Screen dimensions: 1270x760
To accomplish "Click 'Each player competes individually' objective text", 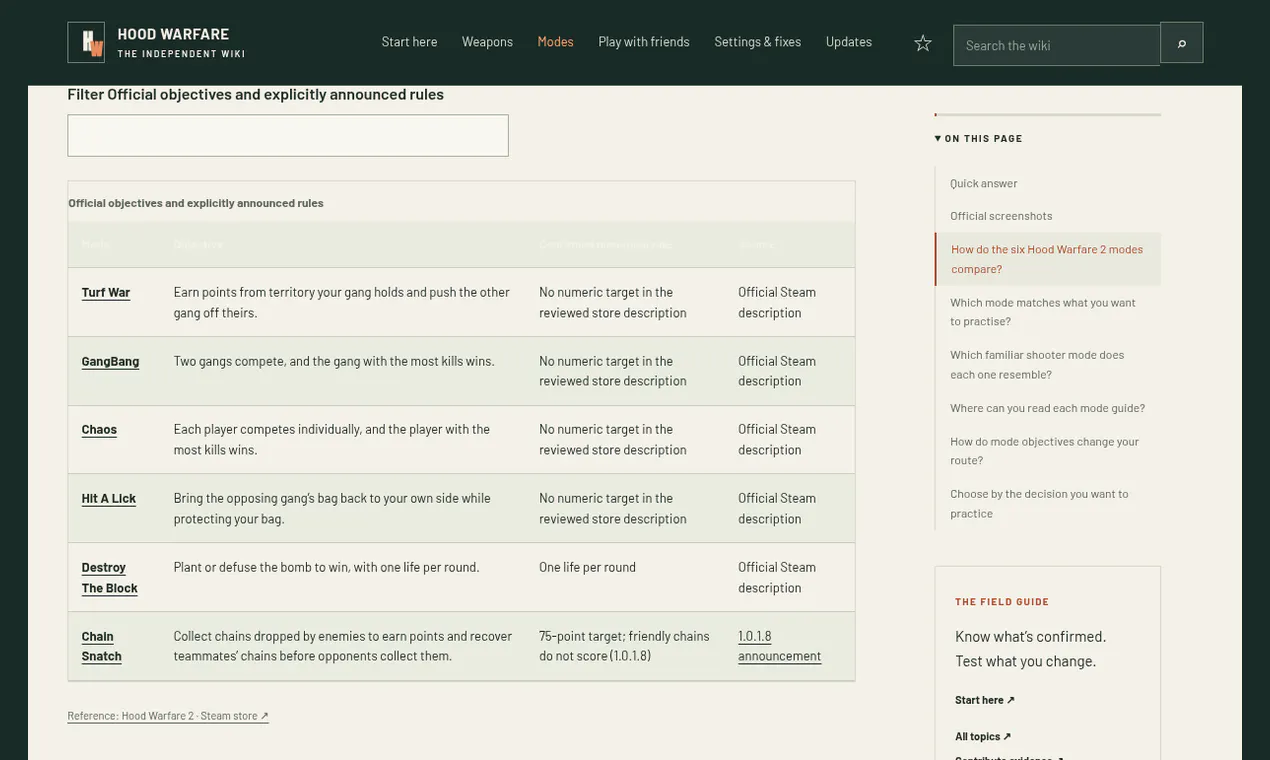I will (332, 439).
